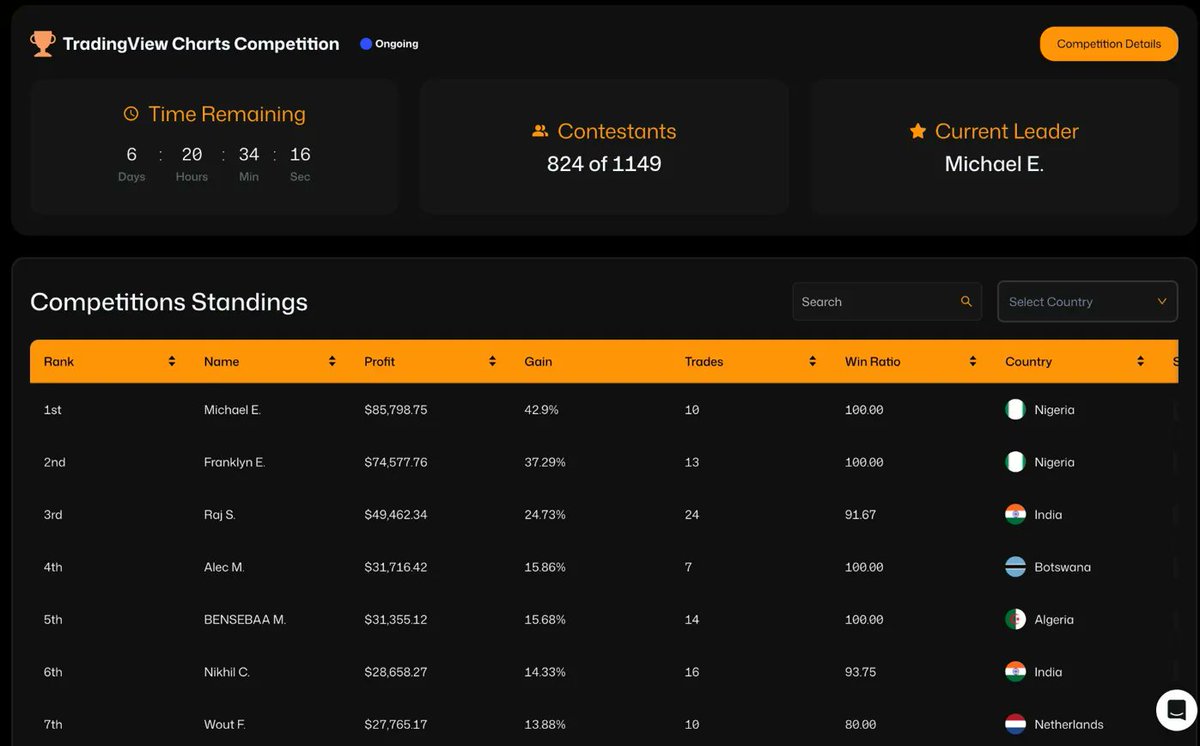Screen dimensions: 1200x746
Task: Click the 93.75 win ratio cell
Action: tap(860, 672)
